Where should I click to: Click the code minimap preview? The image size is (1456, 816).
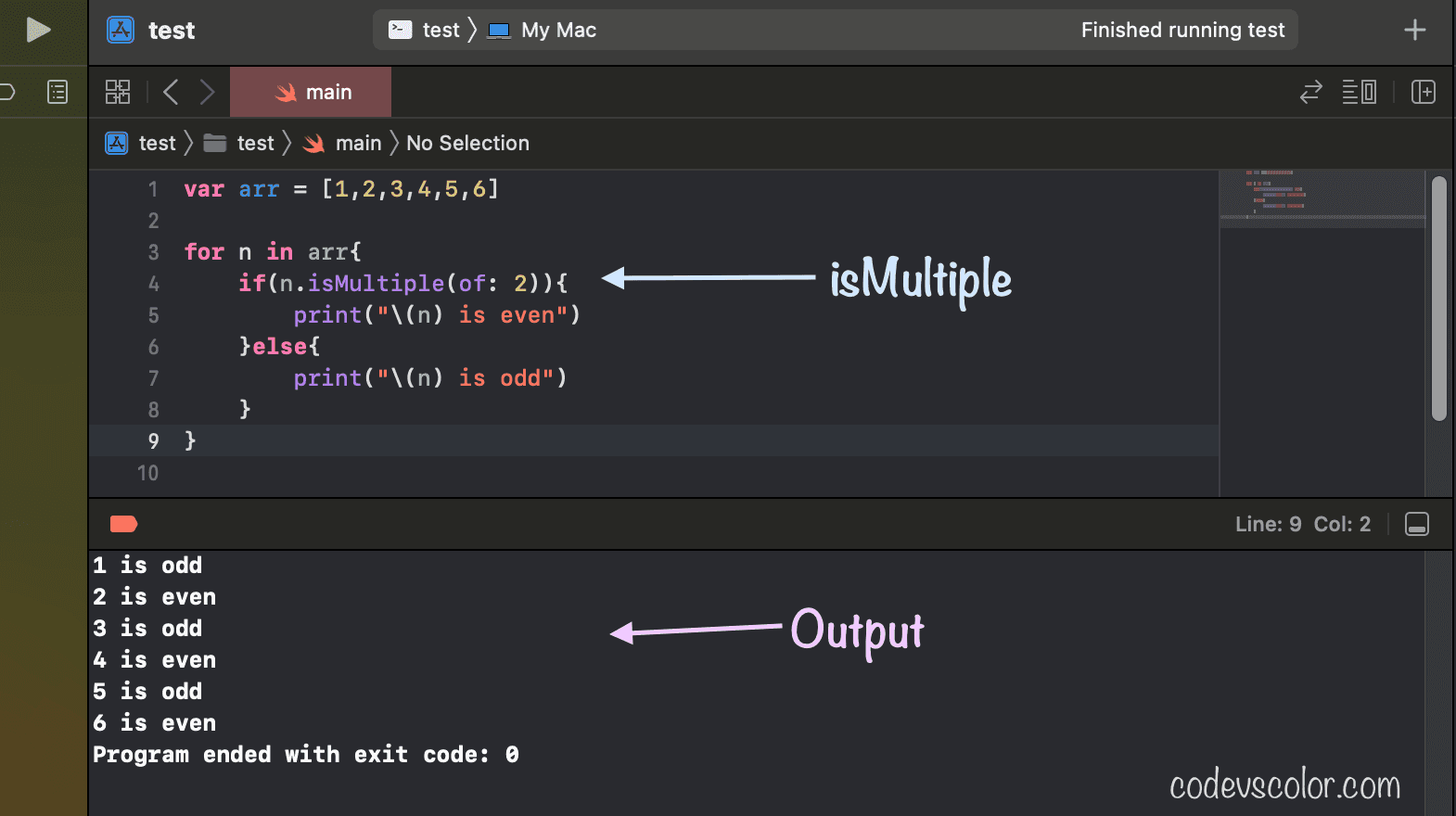(x=1321, y=195)
